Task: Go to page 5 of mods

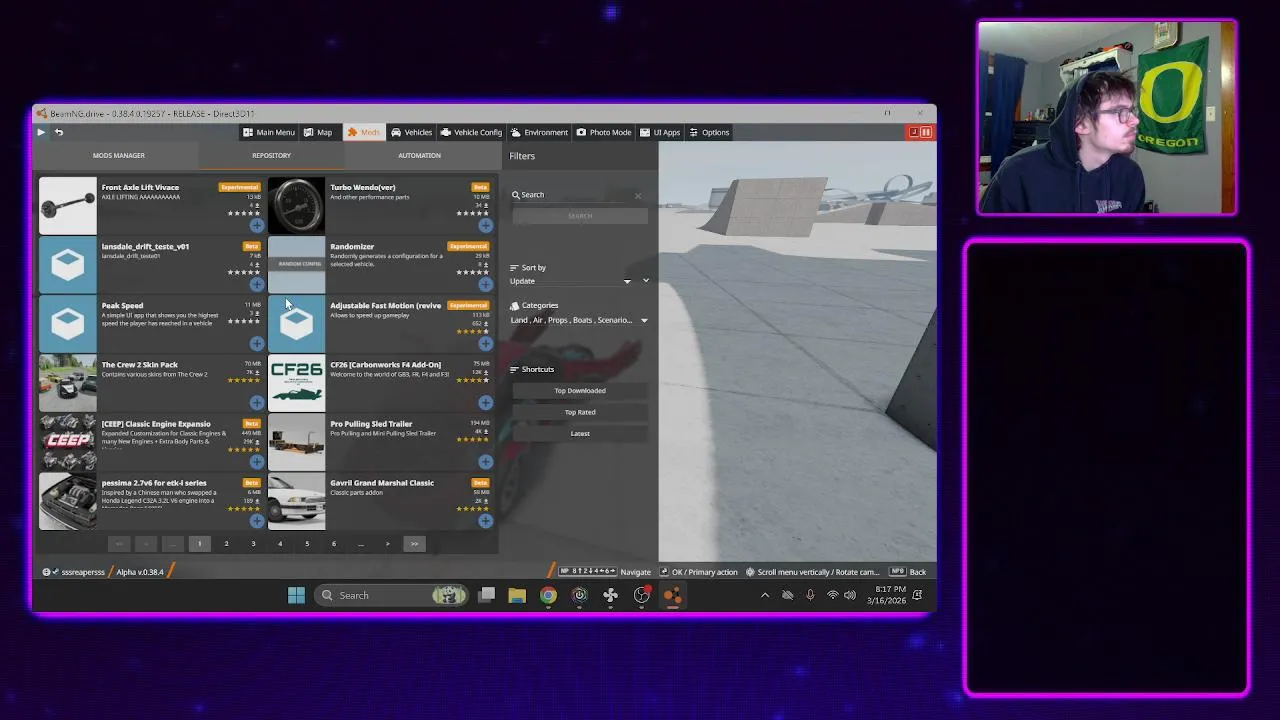Action: (x=307, y=544)
